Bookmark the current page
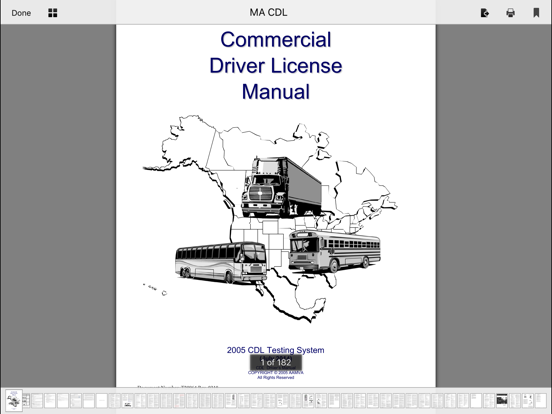This screenshot has width=552, height=414. (536, 13)
